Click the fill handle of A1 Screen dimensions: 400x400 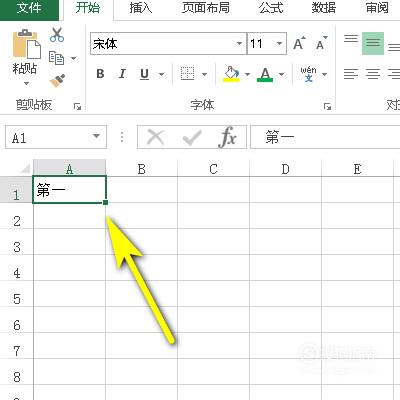point(105,202)
